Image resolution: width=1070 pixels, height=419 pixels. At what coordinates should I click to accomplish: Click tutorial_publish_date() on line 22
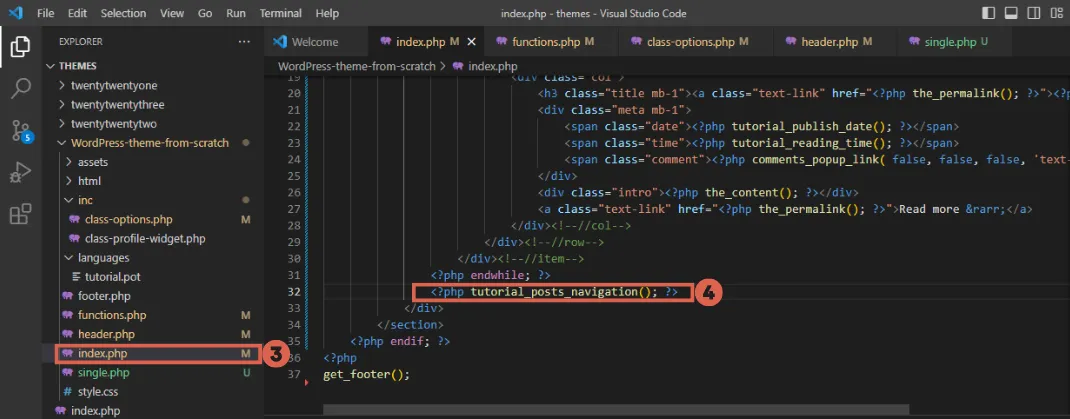point(811,126)
